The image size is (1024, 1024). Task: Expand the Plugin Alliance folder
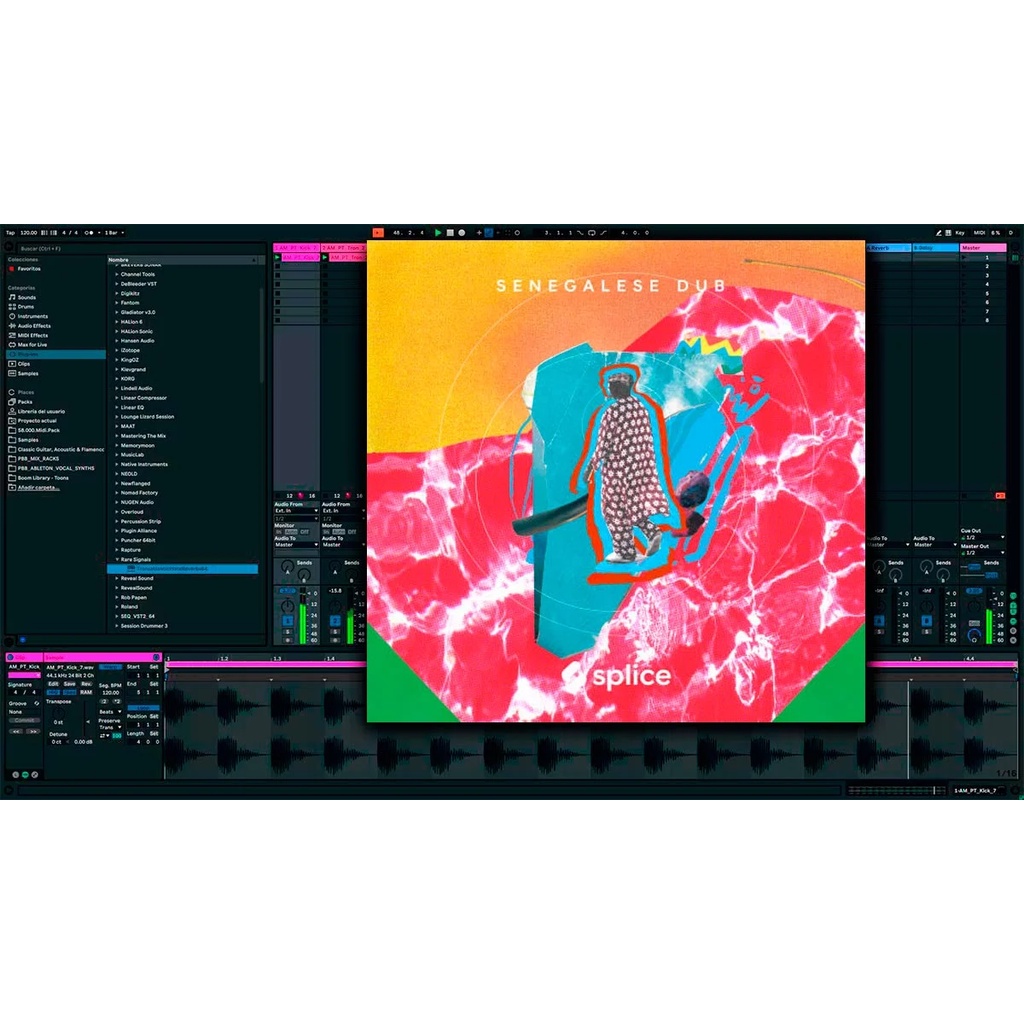(117, 531)
